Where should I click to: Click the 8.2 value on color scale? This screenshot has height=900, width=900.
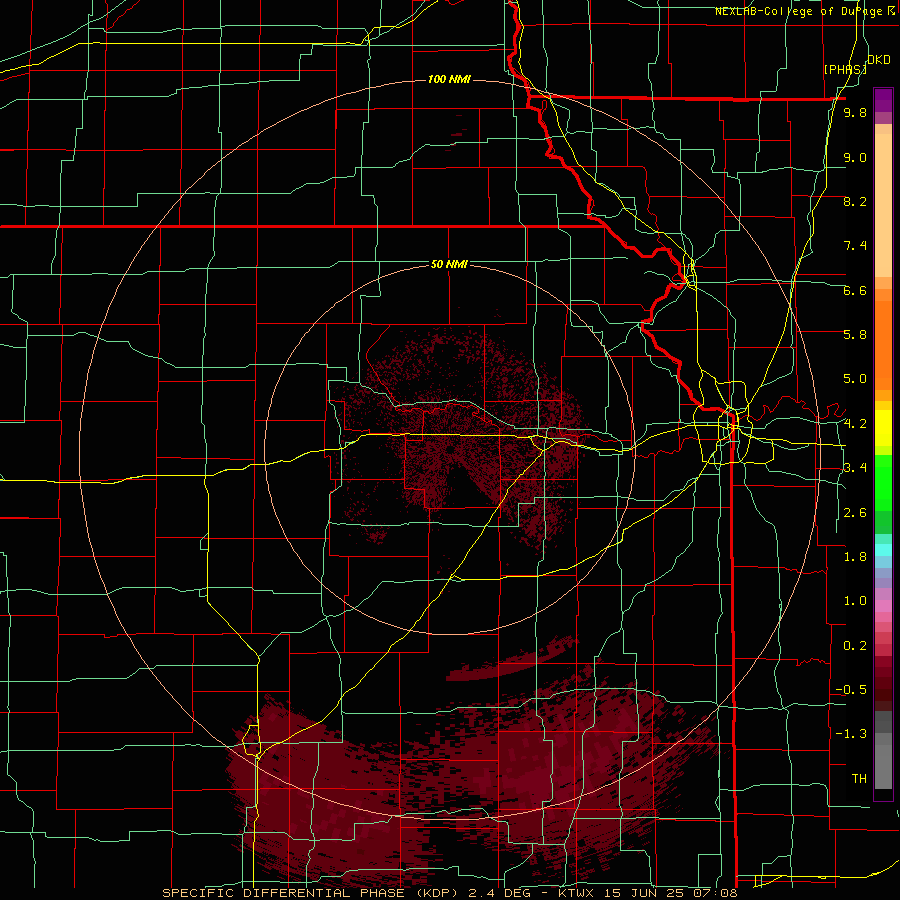tap(855, 201)
